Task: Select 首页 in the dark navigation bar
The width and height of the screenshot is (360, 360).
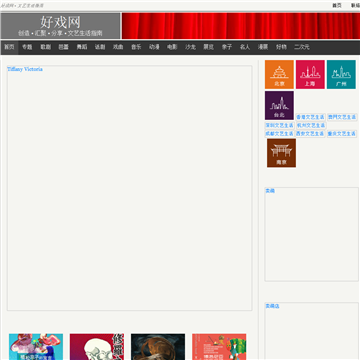Action: click(9, 47)
